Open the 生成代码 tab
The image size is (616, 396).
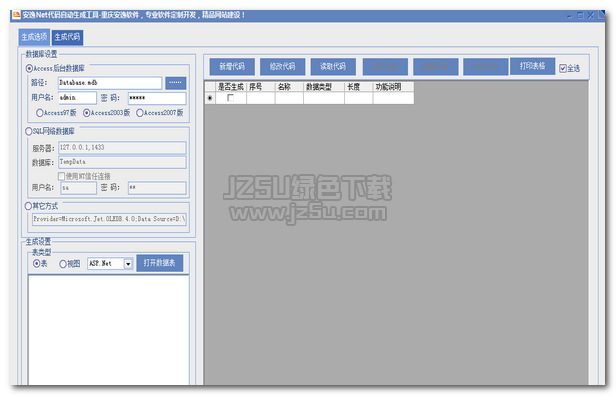(x=67, y=37)
